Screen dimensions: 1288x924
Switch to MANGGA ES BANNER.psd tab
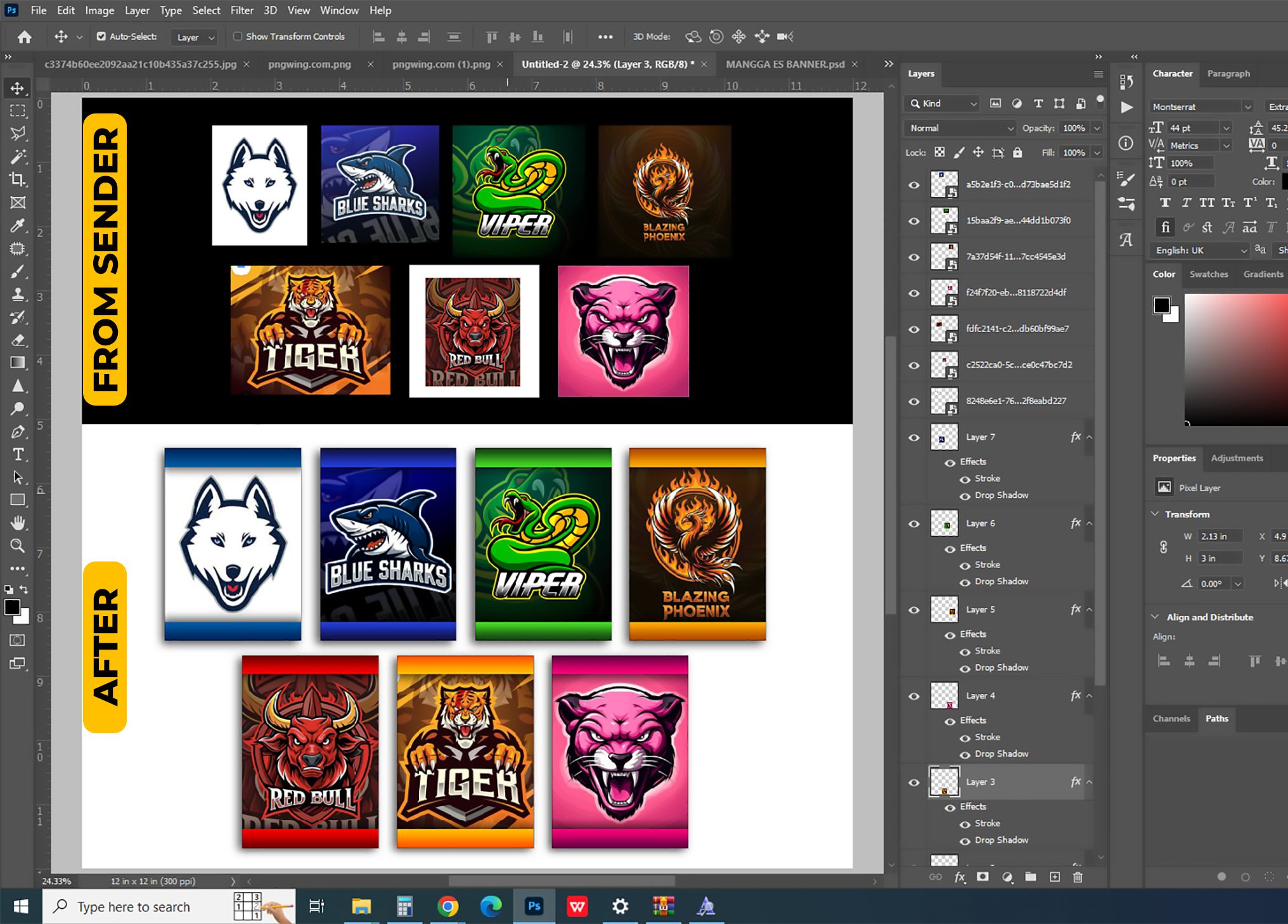tap(785, 64)
